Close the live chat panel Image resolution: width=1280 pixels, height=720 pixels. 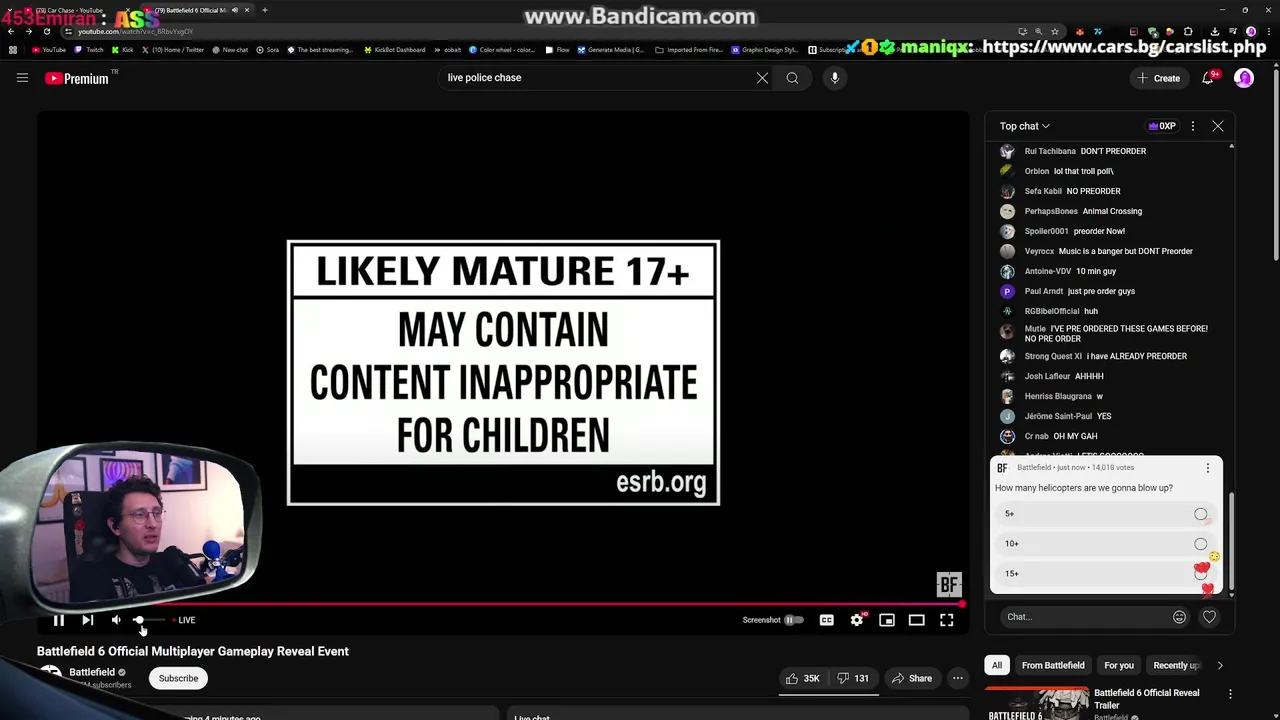1218,126
